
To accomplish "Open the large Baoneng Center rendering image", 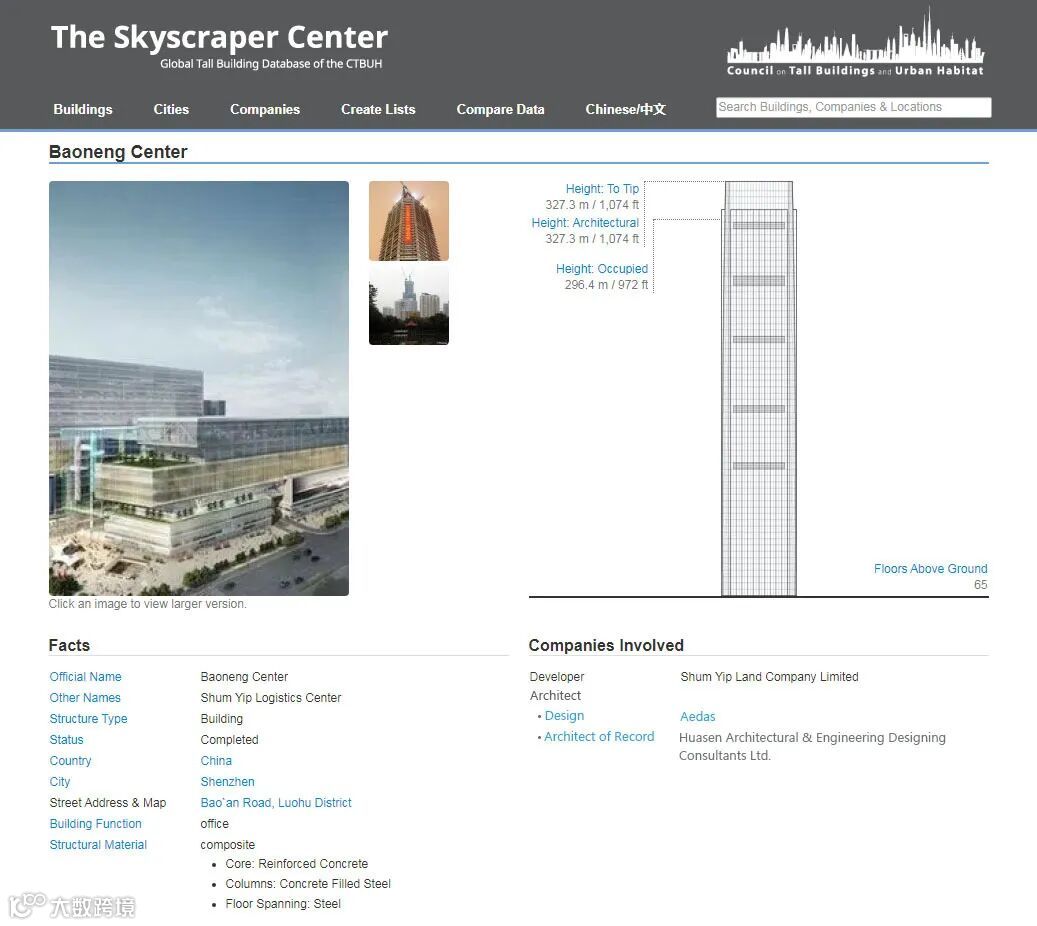I will tap(198, 388).
